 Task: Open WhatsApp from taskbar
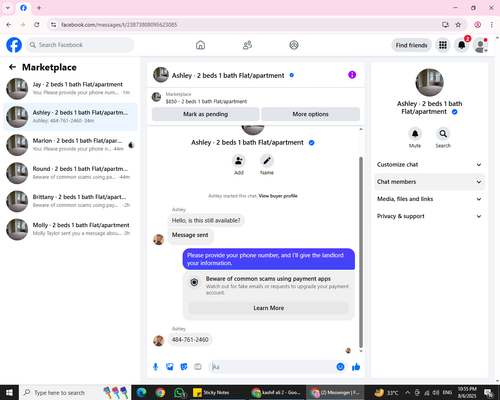[180, 393]
